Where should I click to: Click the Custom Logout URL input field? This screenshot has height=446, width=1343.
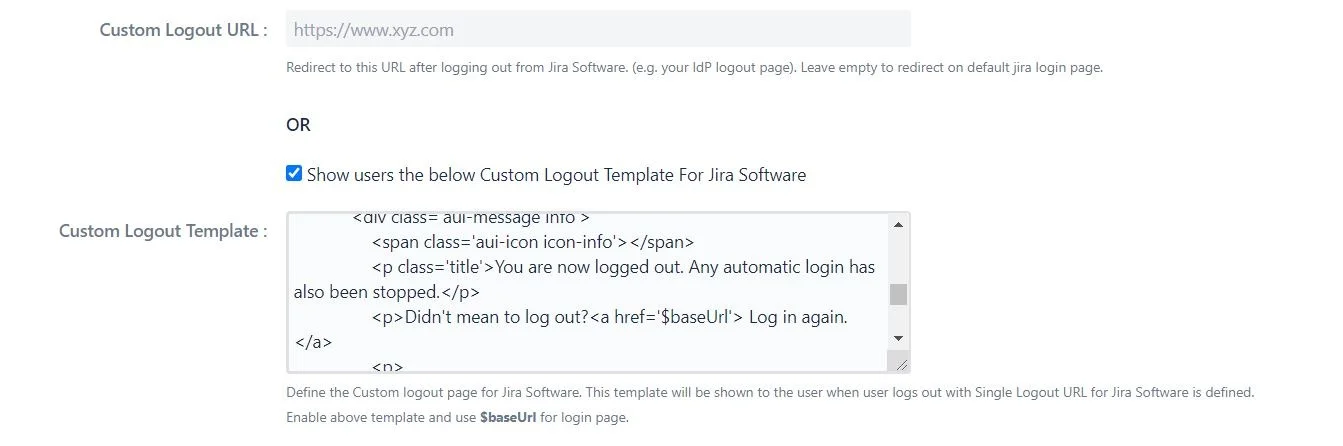(598, 29)
